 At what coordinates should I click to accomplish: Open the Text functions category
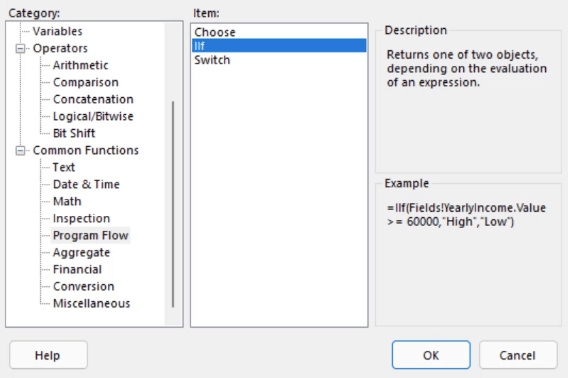64,167
